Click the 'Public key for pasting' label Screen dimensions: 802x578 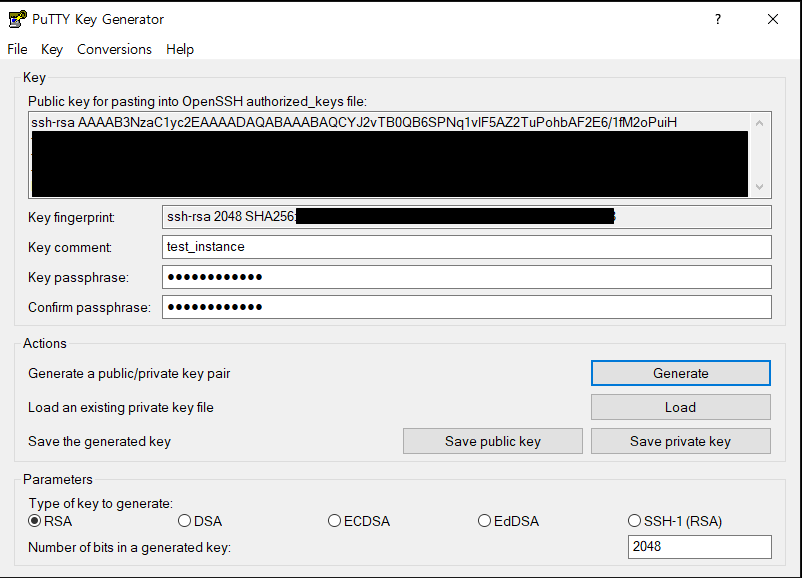(x=197, y=101)
